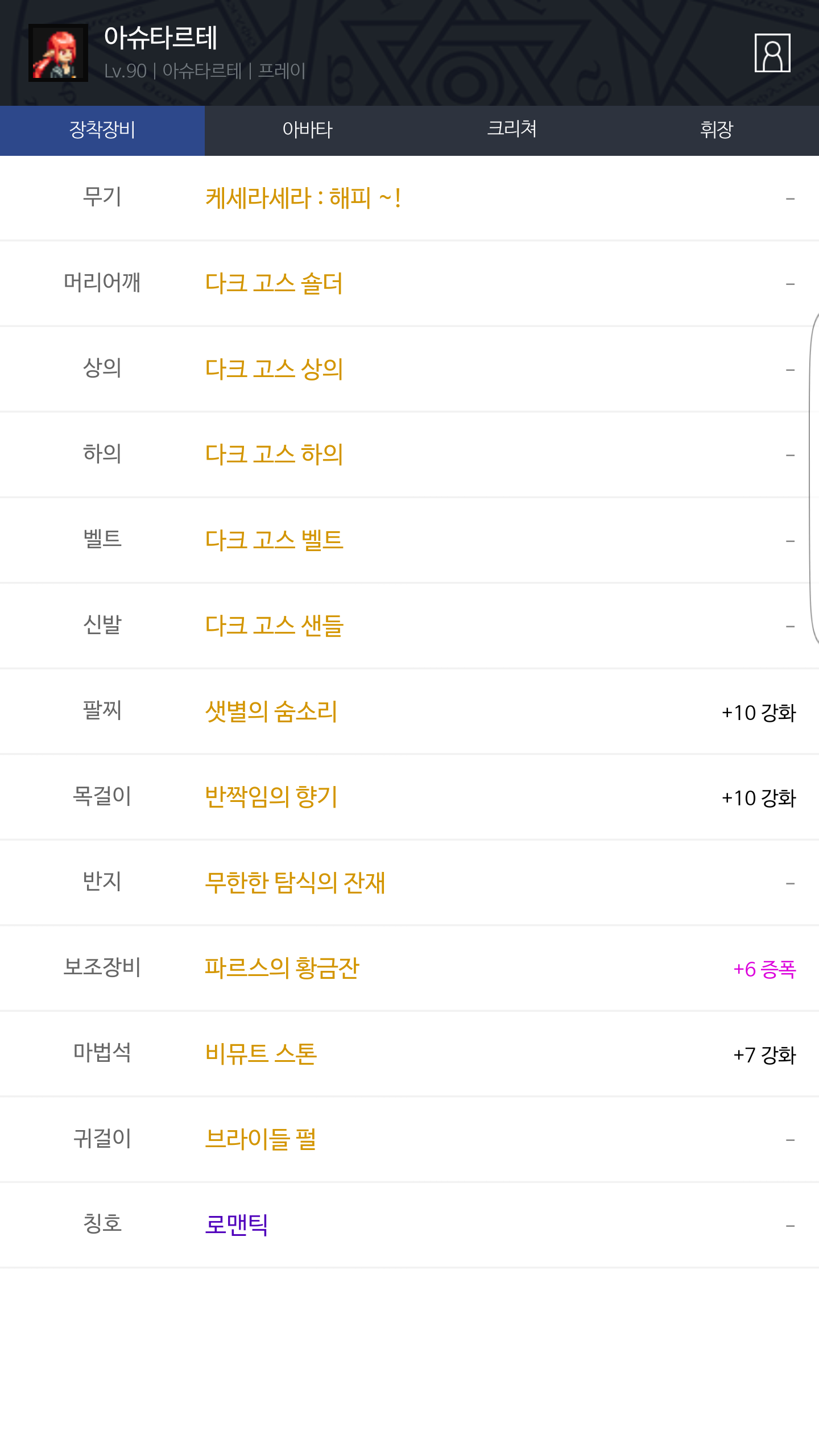
Task: Click the profile icon in the header
Action: coord(772,53)
